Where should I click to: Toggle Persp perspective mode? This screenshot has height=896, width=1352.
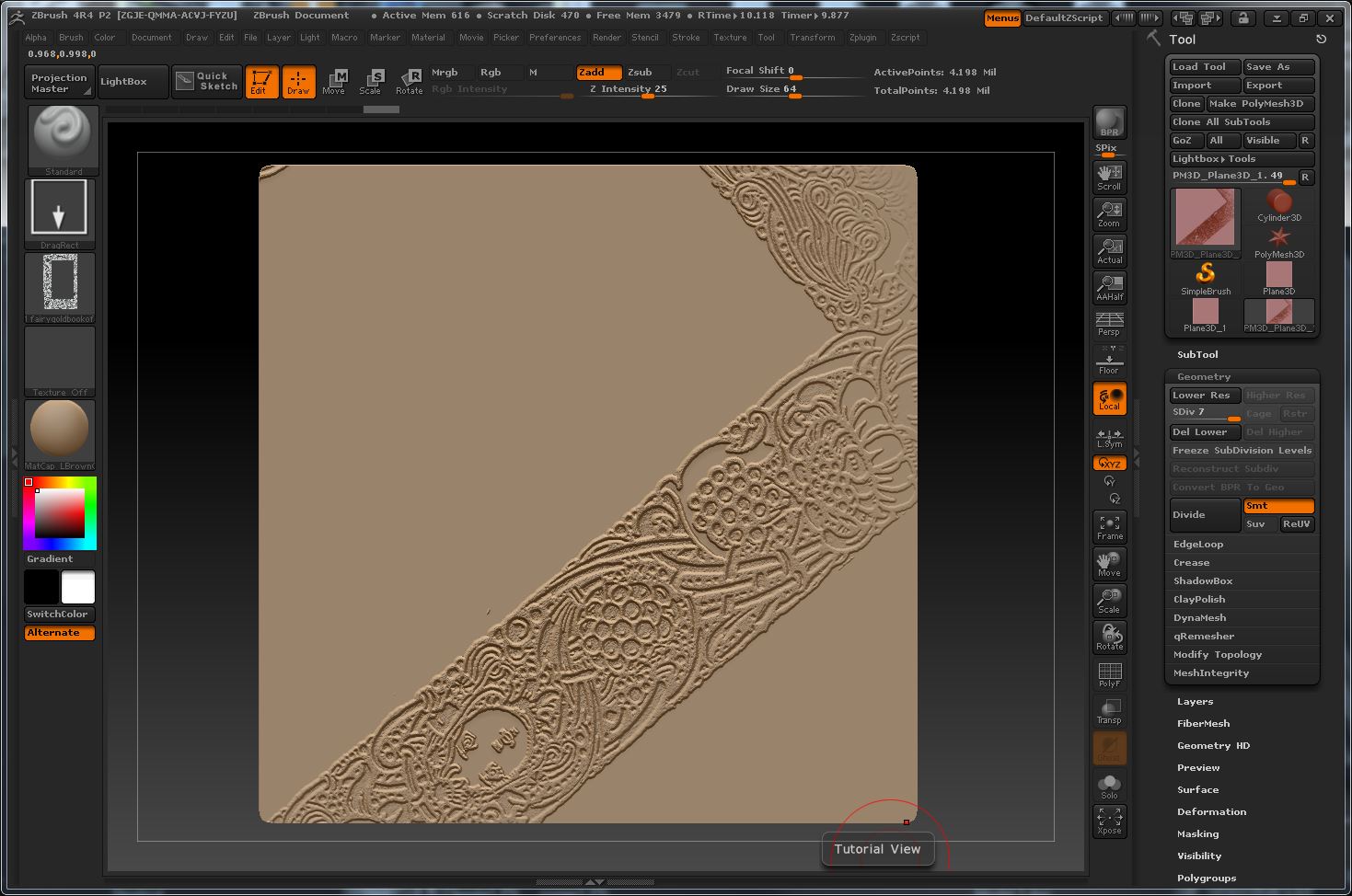pos(1109,323)
